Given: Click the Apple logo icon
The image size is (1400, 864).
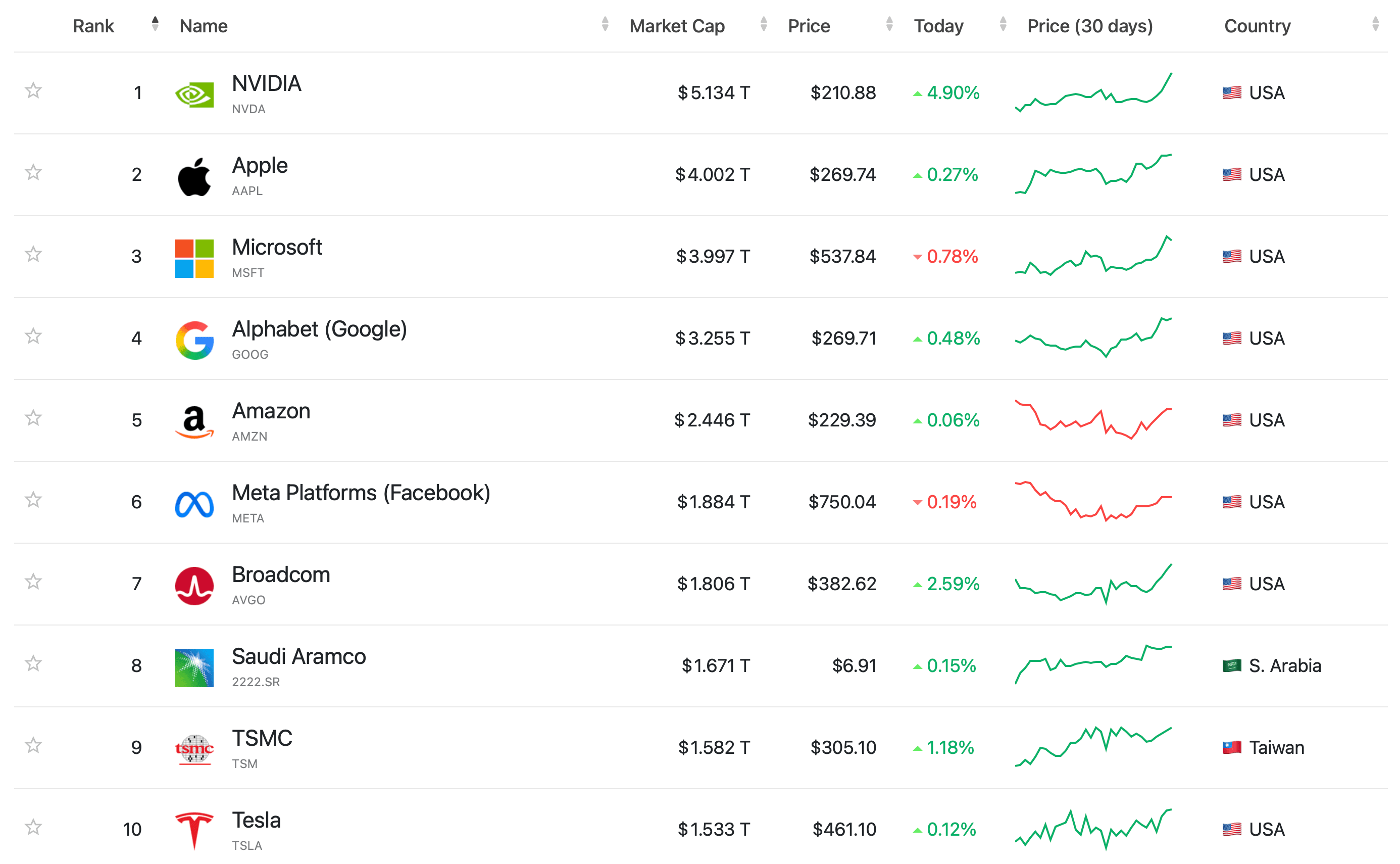Looking at the screenshot, I should (194, 176).
